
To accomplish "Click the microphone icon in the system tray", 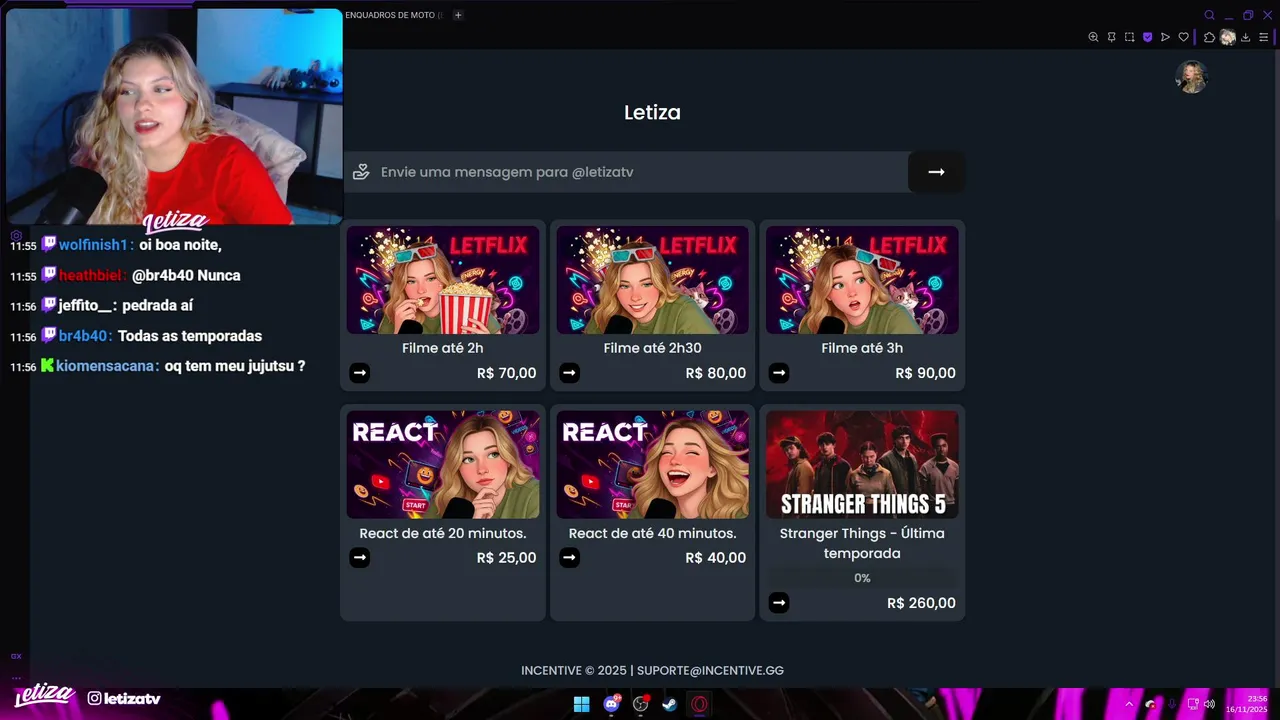I will point(1172,704).
